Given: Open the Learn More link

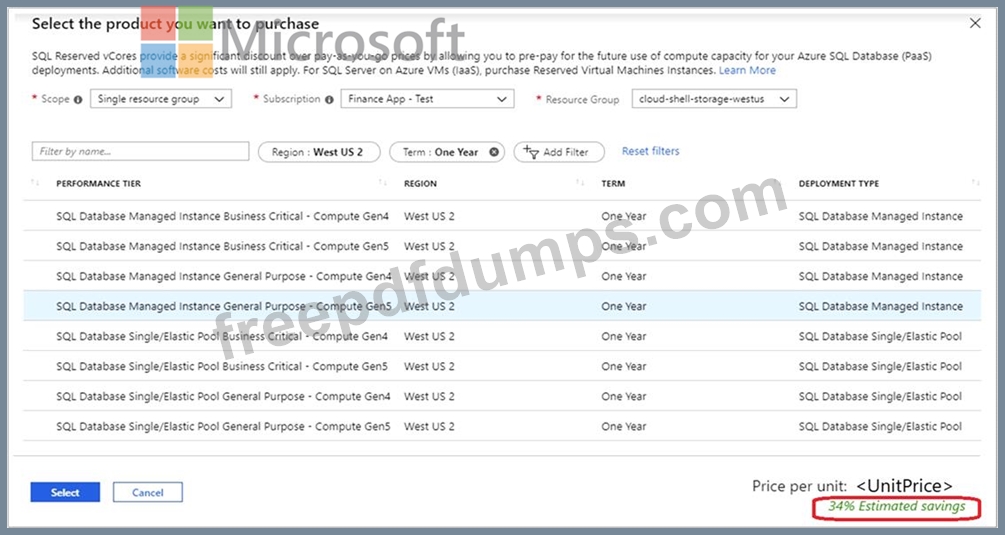Looking at the screenshot, I should (747, 70).
